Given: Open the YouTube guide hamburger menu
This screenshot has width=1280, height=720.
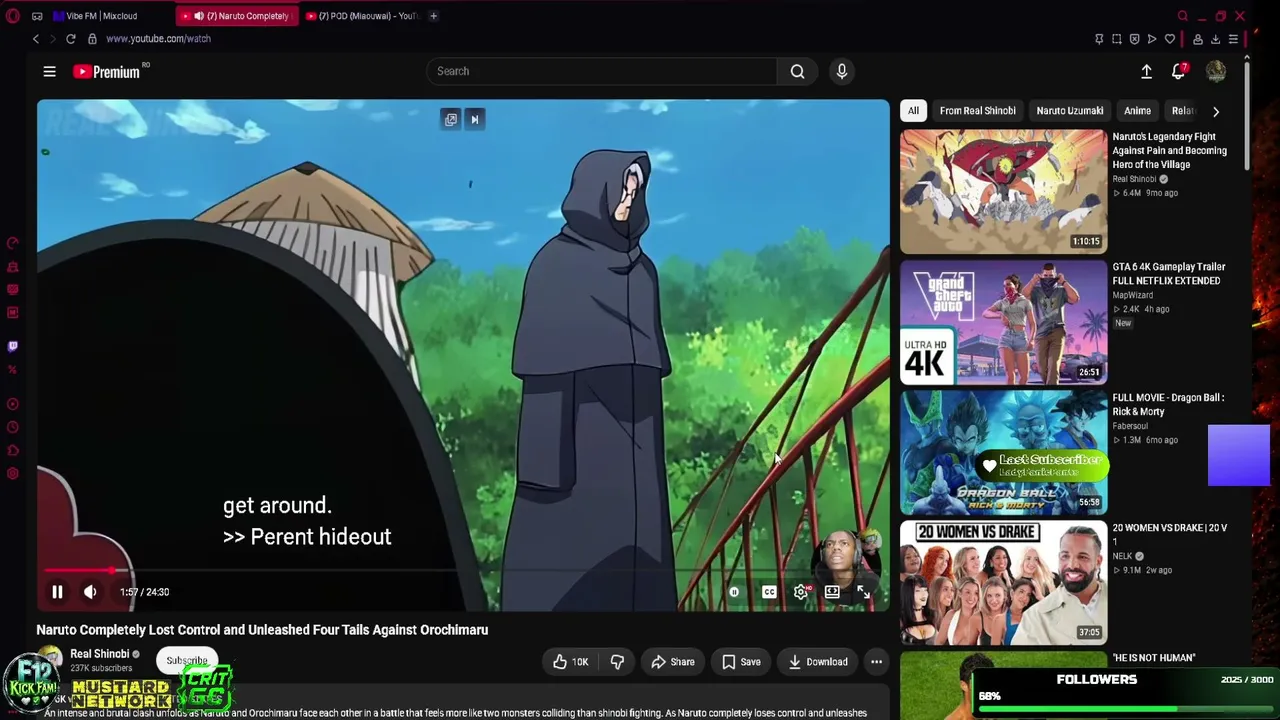Looking at the screenshot, I should [49, 71].
